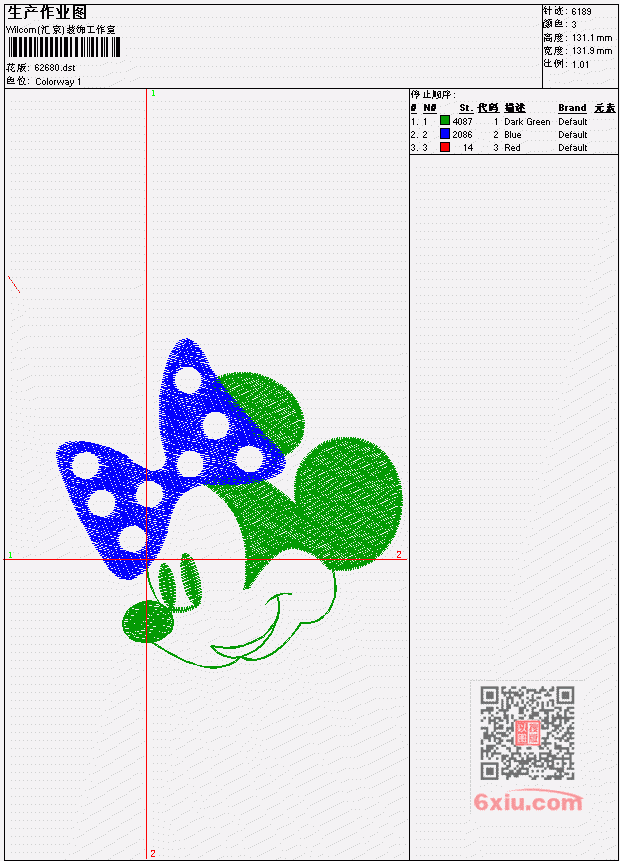Click 'Default' brand in Blue row
Image resolution: width=620 pixels, height=861 pixels.
coord(573,135)
